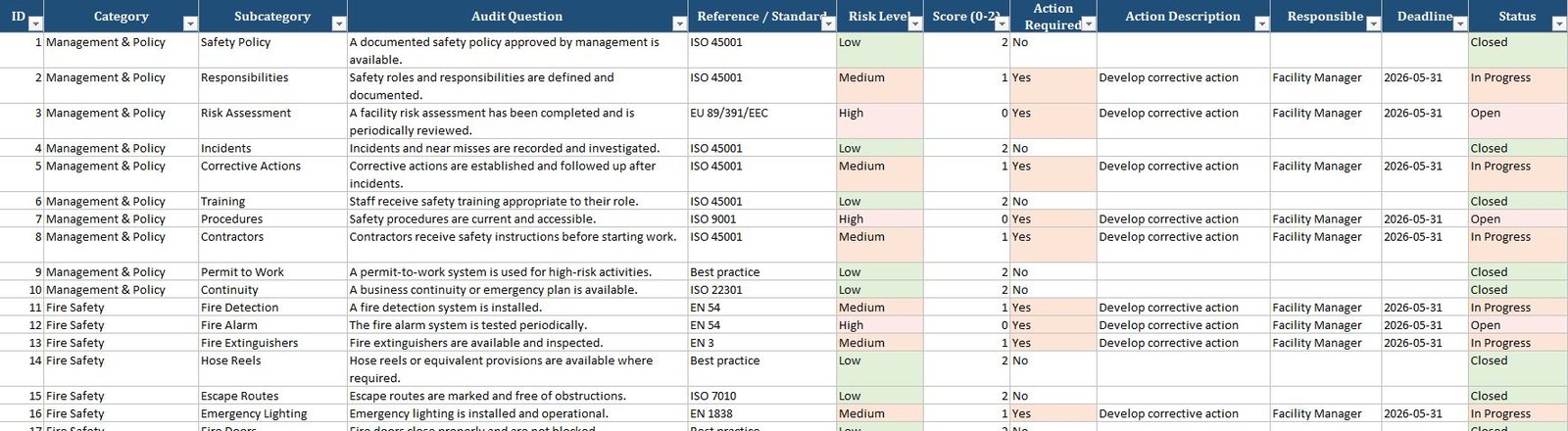This screenshot has width=1568, height=431.
Task: Select the ISO 22301 reference cell
Action: point(760,290)
